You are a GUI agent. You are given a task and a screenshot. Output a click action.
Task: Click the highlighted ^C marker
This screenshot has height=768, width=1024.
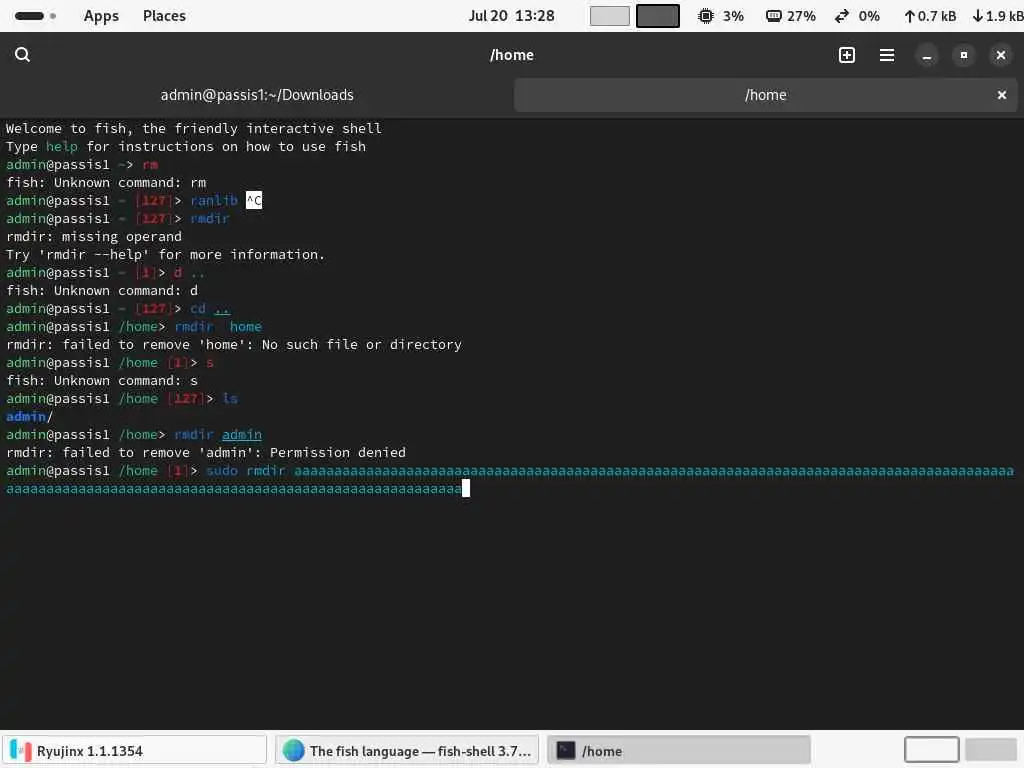pyautogui.click(x=254, y=200)
